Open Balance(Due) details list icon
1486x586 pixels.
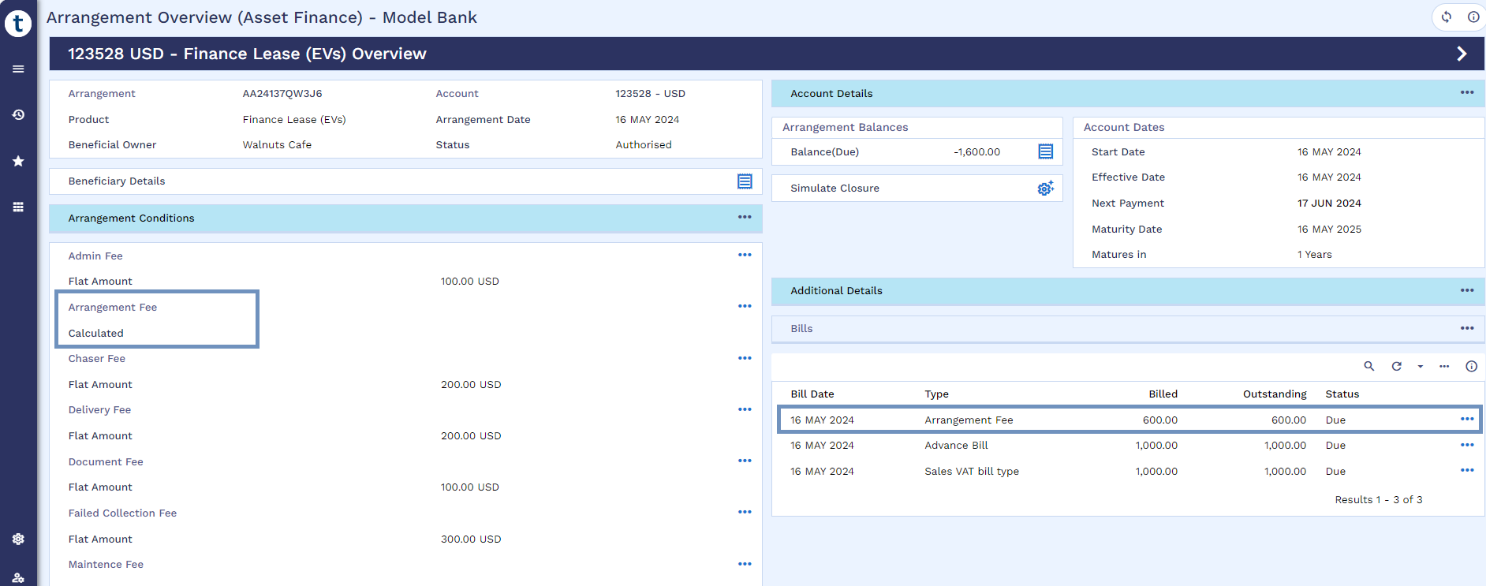point(1045,152)
